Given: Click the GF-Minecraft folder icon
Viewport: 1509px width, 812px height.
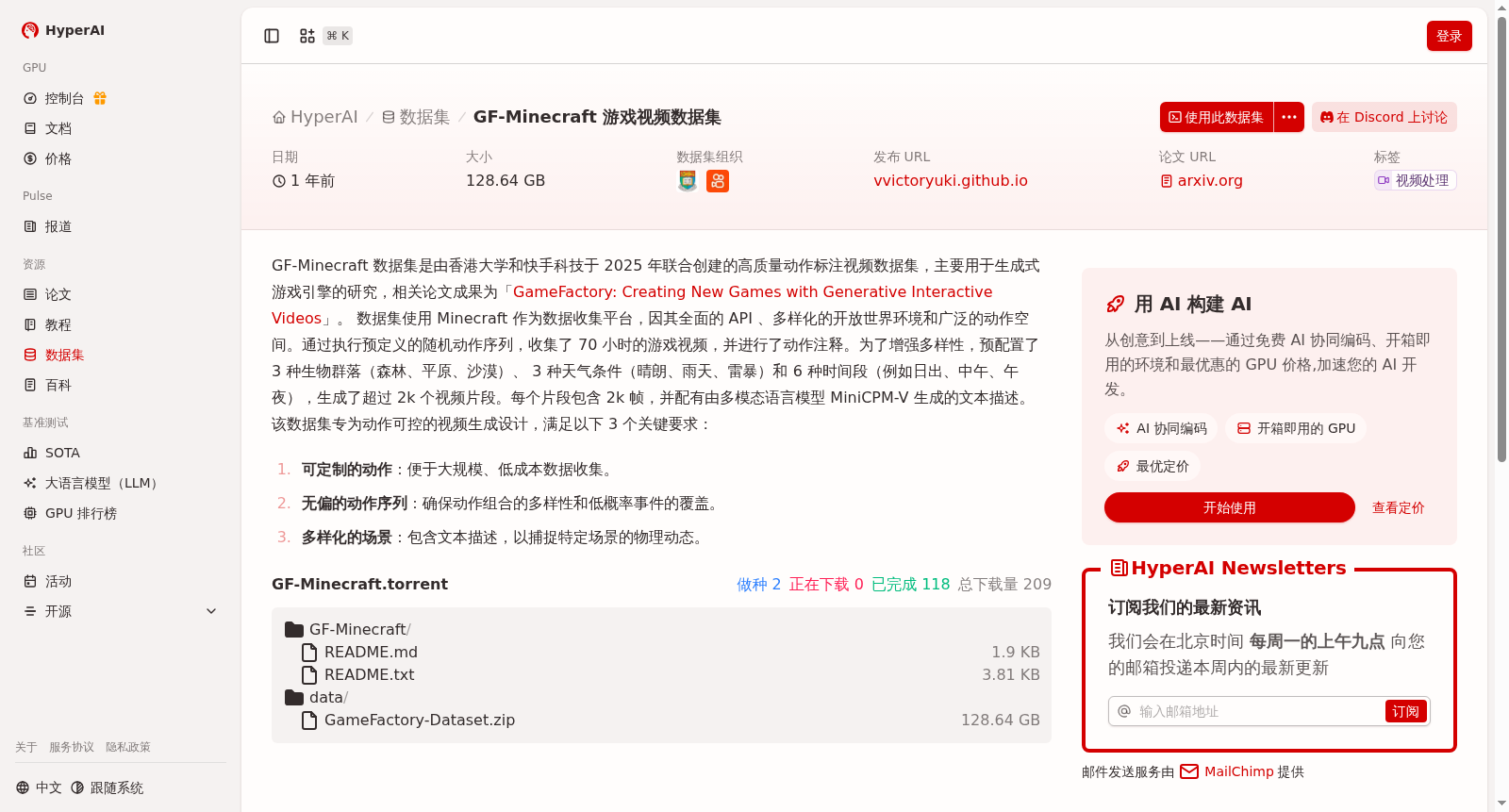Looking at the screenshot, I should (294, 630).
